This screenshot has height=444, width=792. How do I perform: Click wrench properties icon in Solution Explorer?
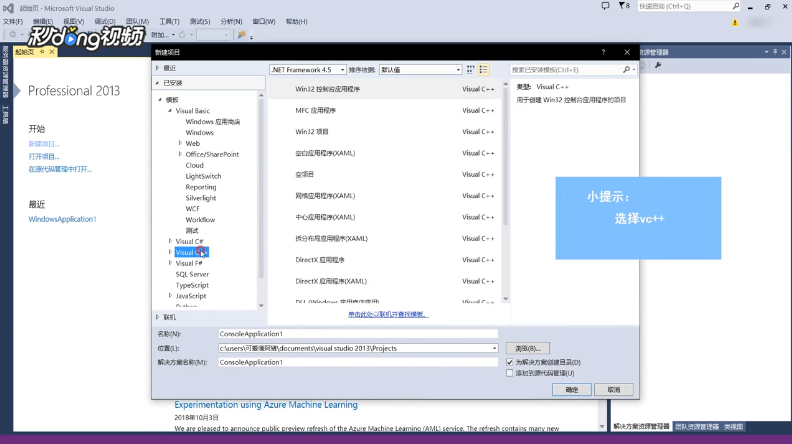(658, 65)
